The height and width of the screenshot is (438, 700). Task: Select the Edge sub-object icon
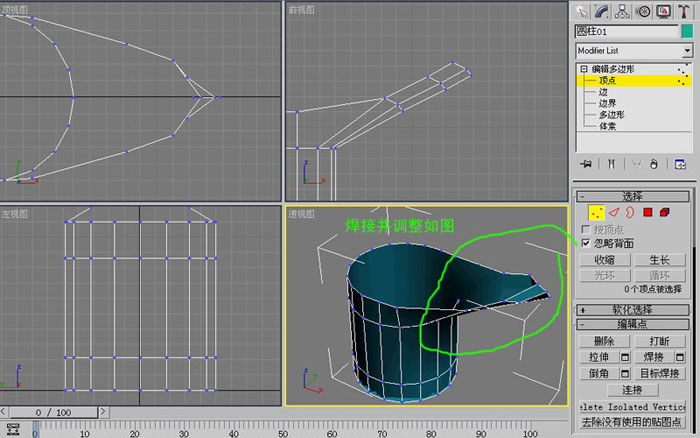tap(614, 213)
